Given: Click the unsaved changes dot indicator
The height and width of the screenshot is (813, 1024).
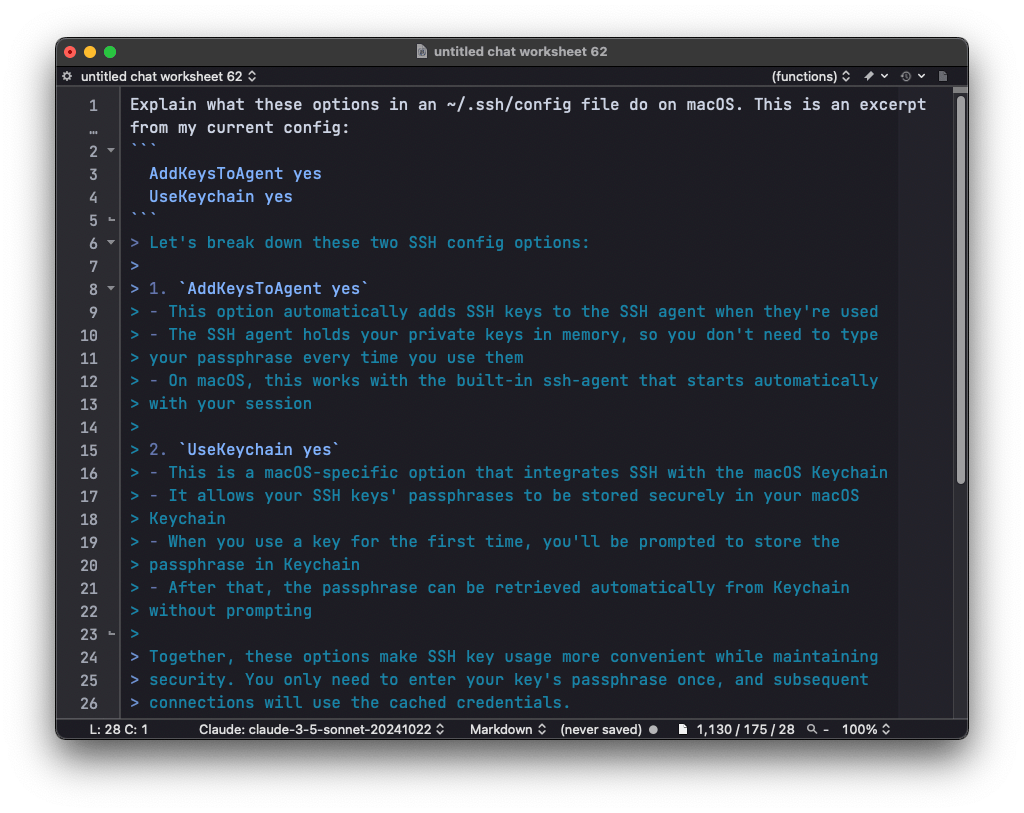Looking at the screenshot, I should (653, 729).
